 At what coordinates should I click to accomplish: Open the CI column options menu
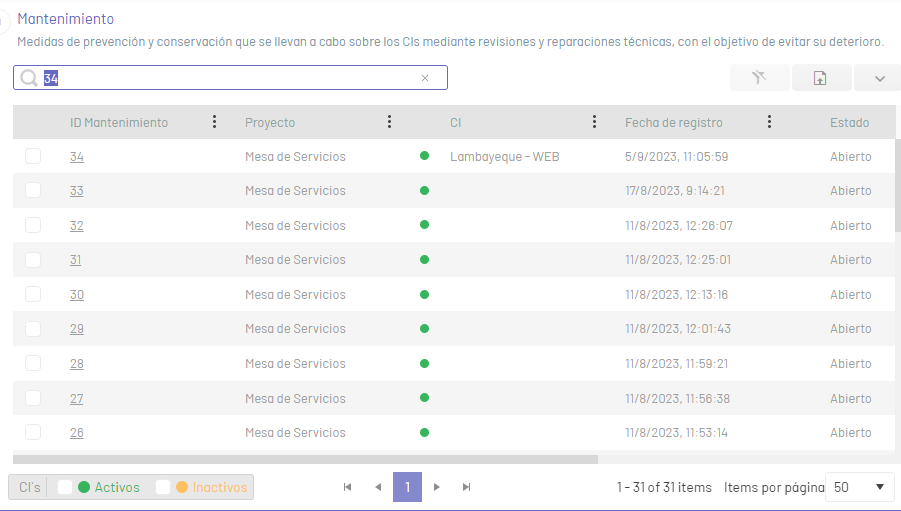[594, 122]
